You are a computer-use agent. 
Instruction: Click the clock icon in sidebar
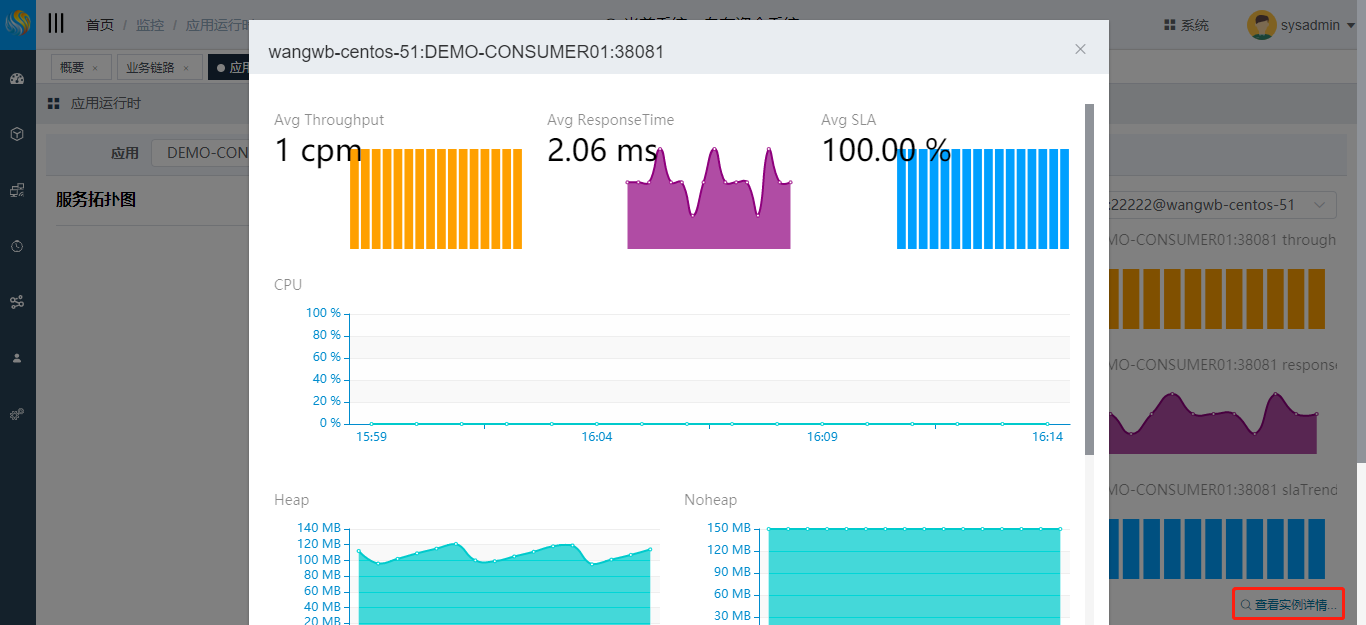click(17, 246)
